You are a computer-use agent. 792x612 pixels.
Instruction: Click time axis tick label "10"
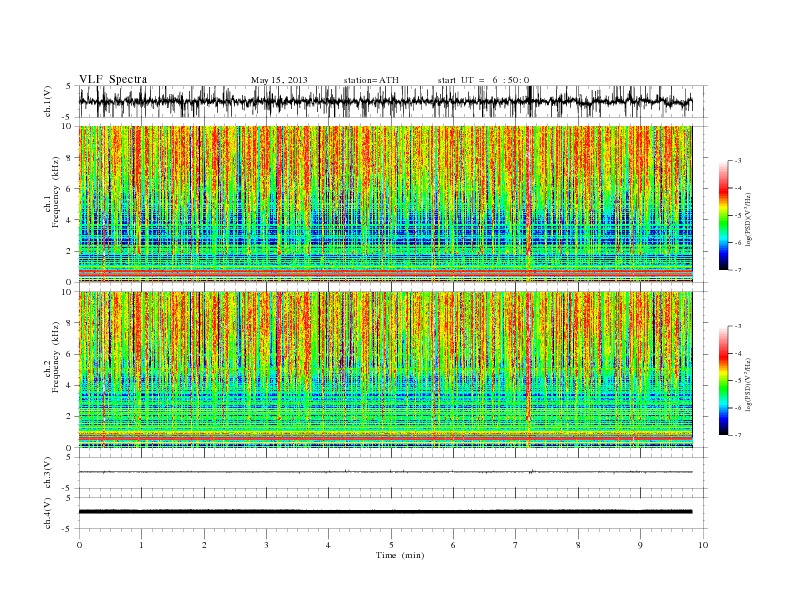[x=704, y=545]
